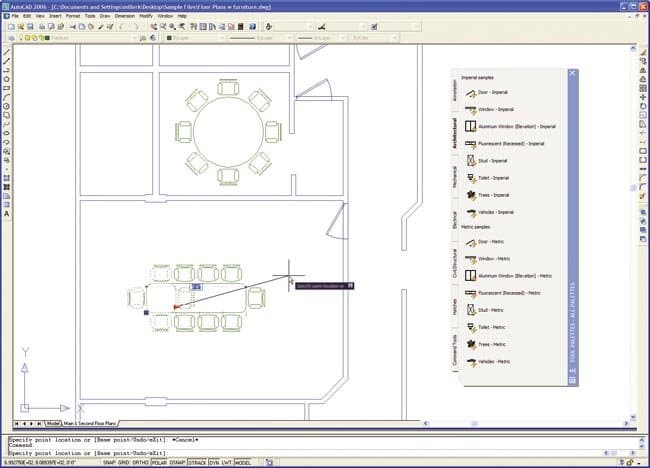Click the green layer color swatch

[x=47, y=38]
